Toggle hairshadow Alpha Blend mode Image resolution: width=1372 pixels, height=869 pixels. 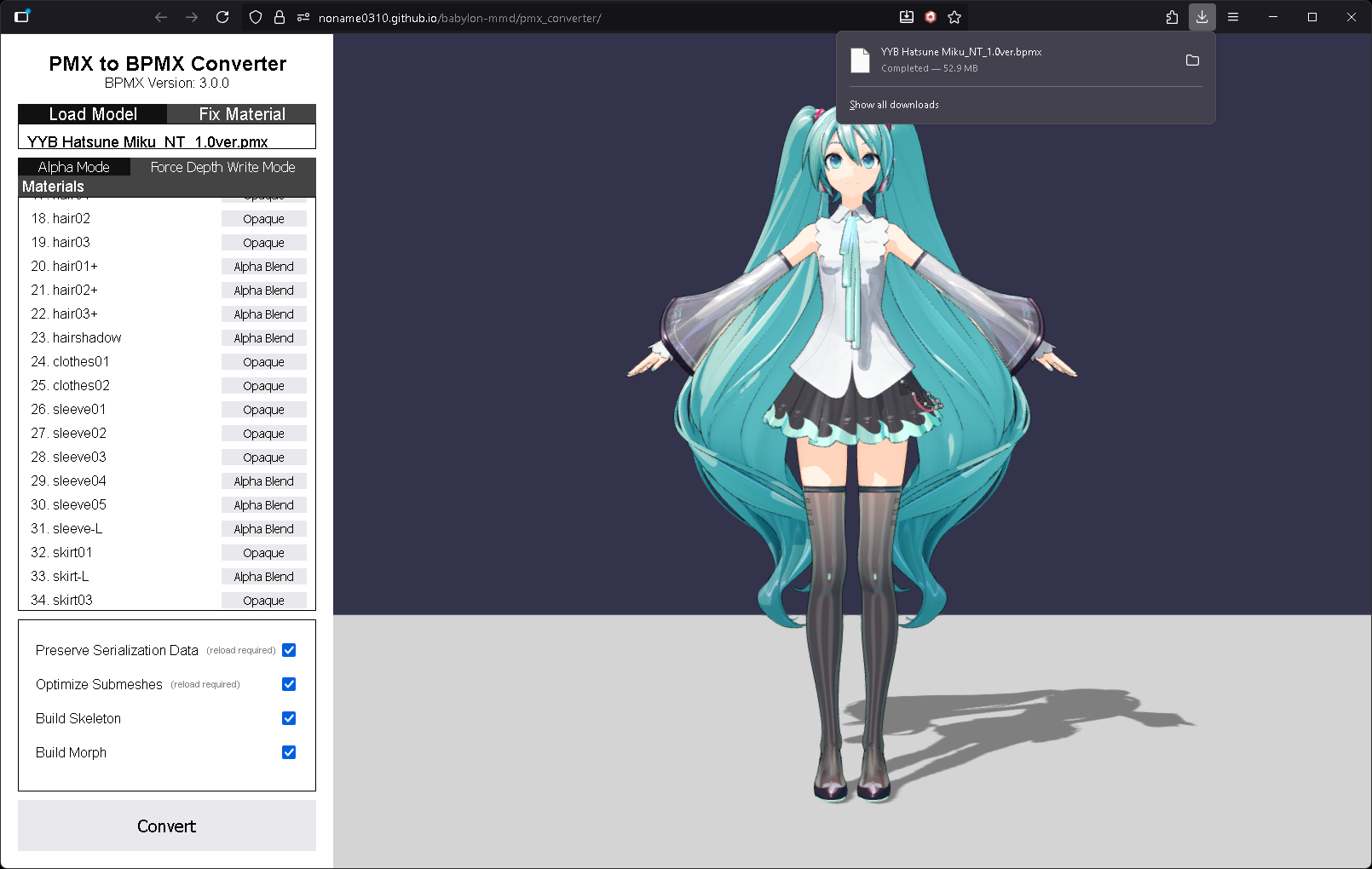tap(264, 338)
